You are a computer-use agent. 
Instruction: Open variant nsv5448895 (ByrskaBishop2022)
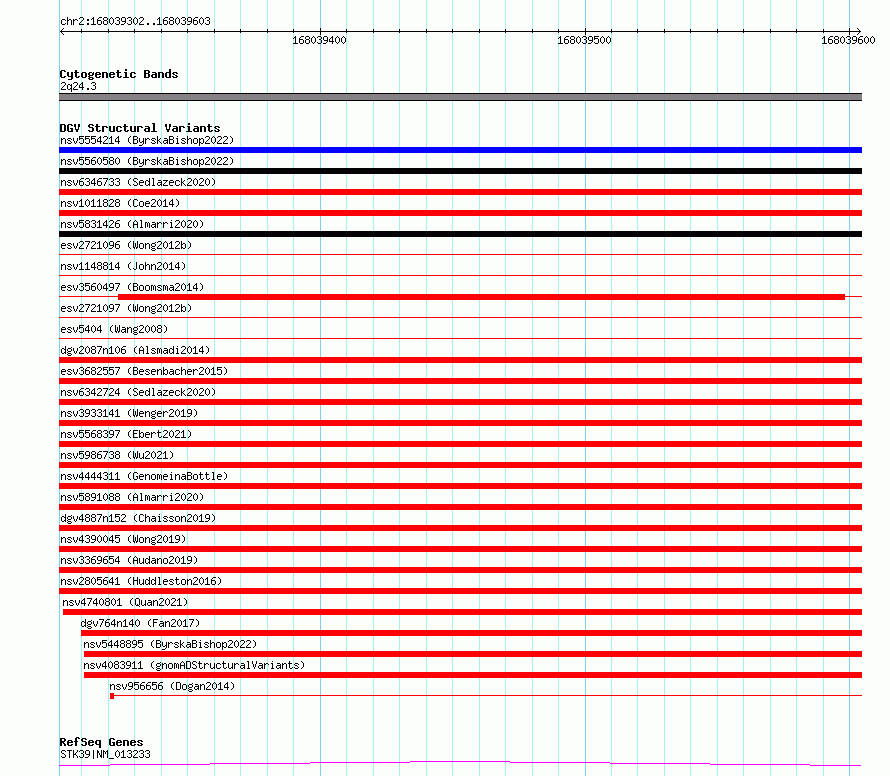[x=170, y=644]
